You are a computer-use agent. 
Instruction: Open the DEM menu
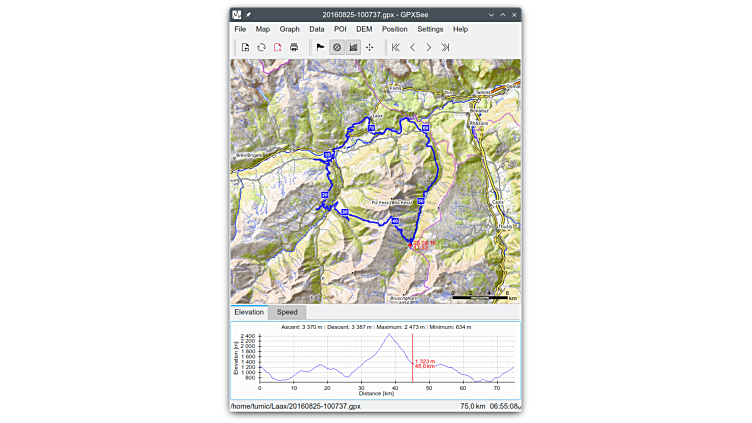[x=364, y=29]
